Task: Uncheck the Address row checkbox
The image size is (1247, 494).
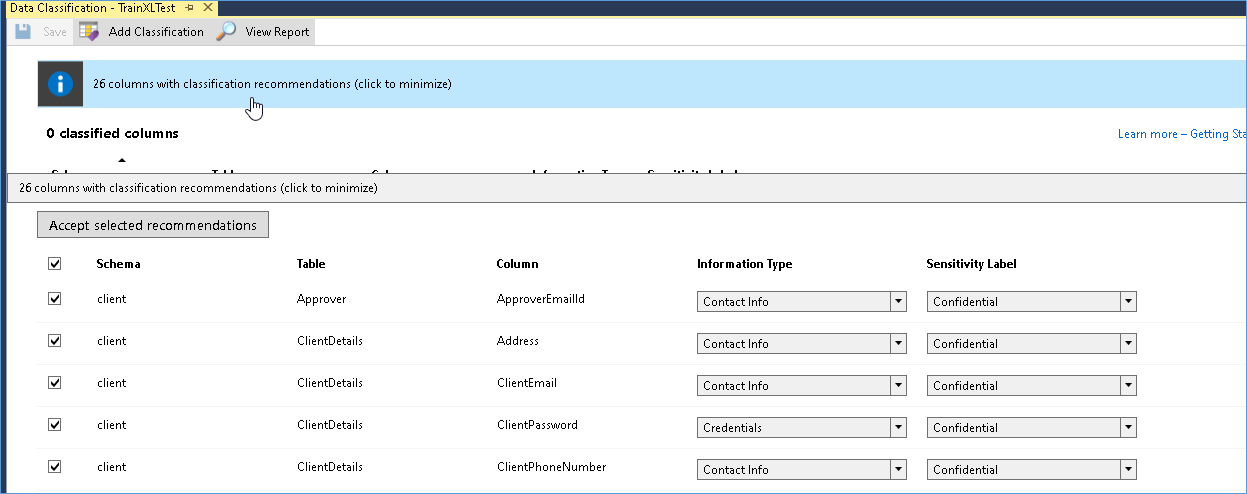Action: 55,340
